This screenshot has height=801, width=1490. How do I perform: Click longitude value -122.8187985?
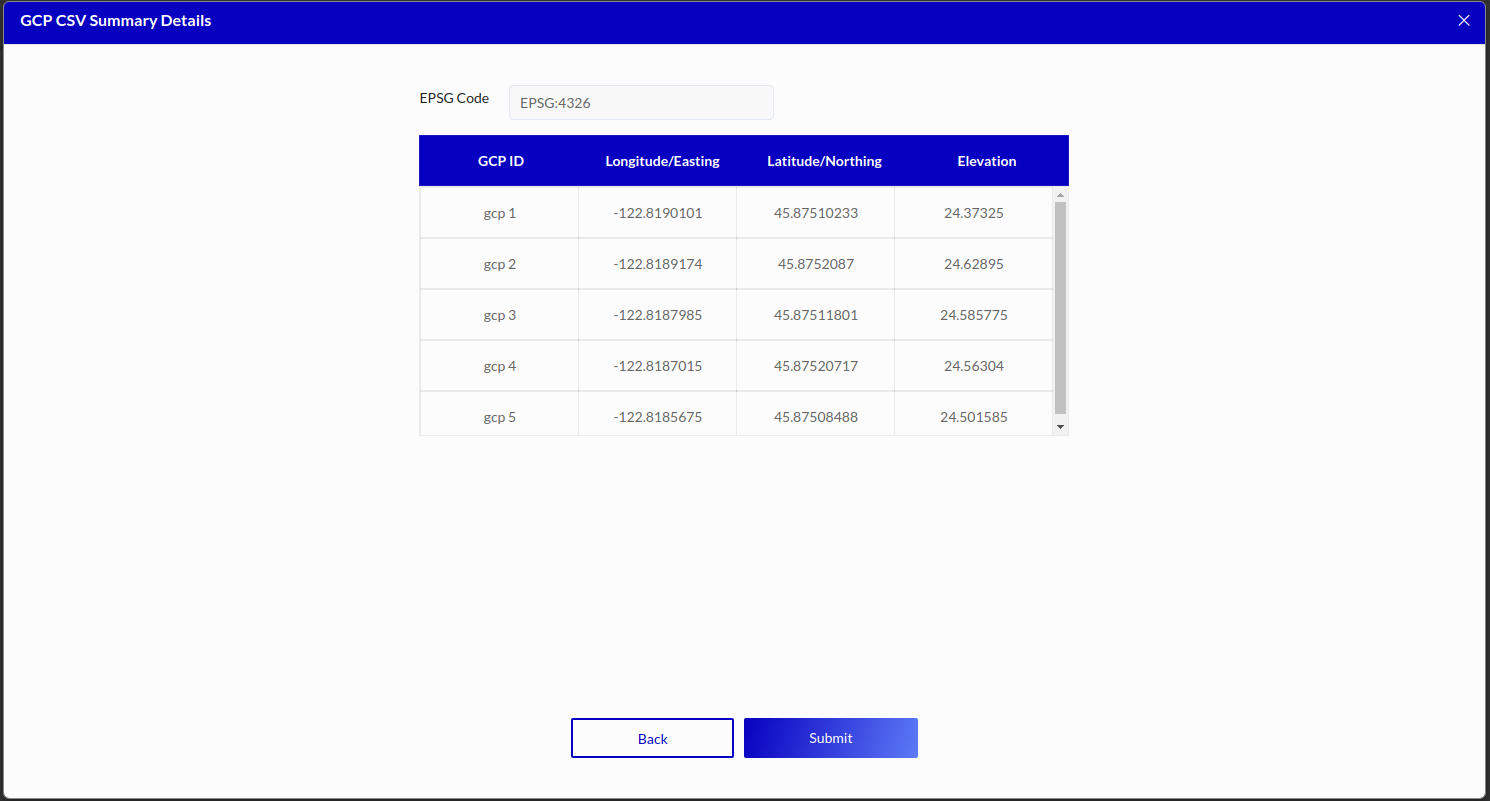(x=658, y=315)
